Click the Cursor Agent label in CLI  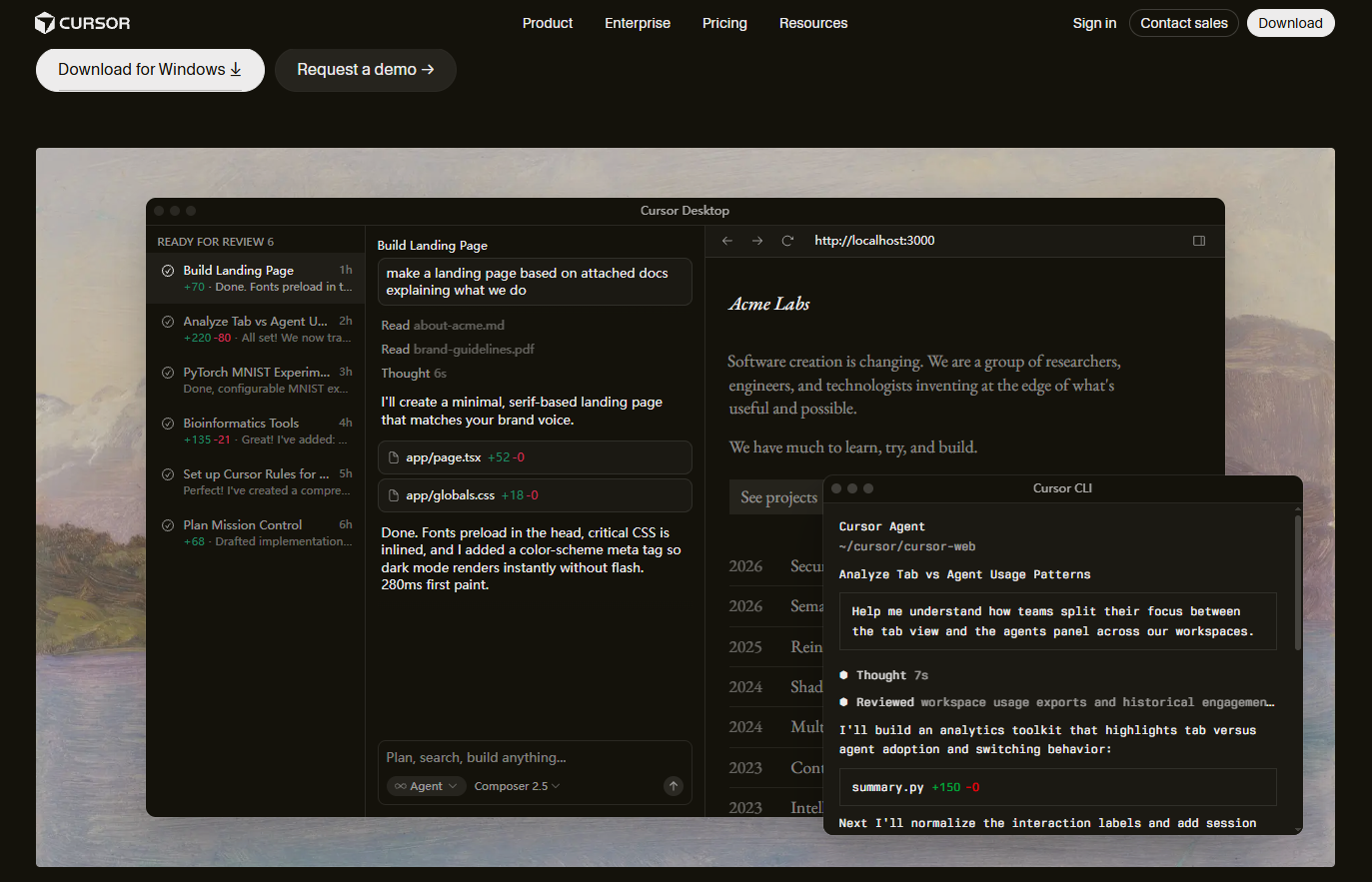pyautogui.click(x=882, y=526)
